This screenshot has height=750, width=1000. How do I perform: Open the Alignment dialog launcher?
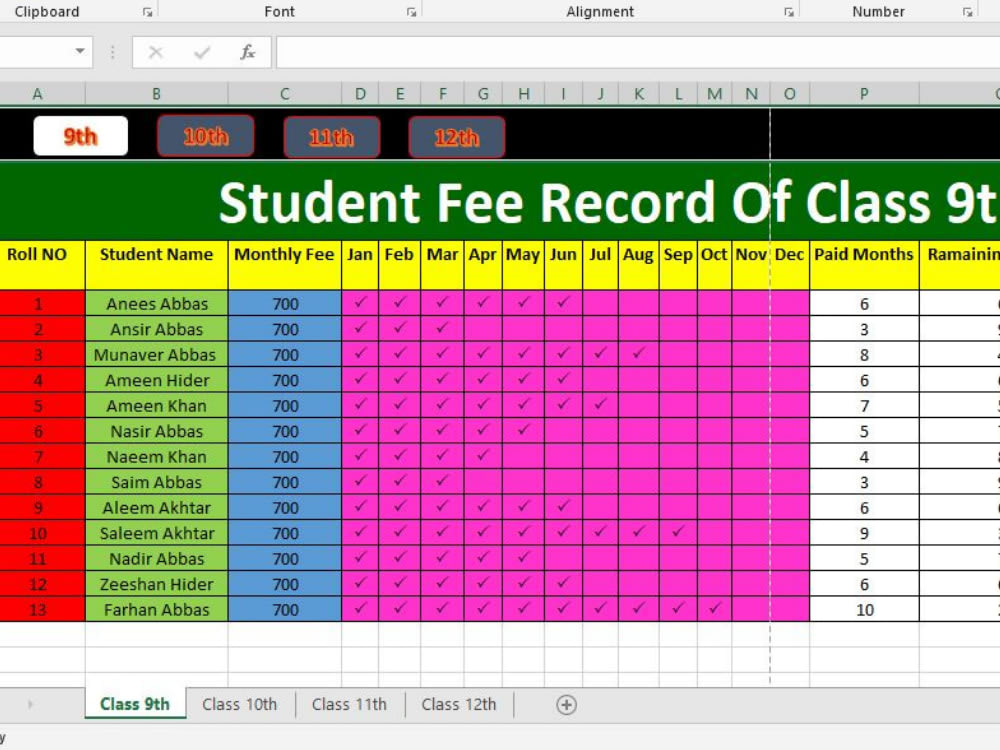point(789,12)
